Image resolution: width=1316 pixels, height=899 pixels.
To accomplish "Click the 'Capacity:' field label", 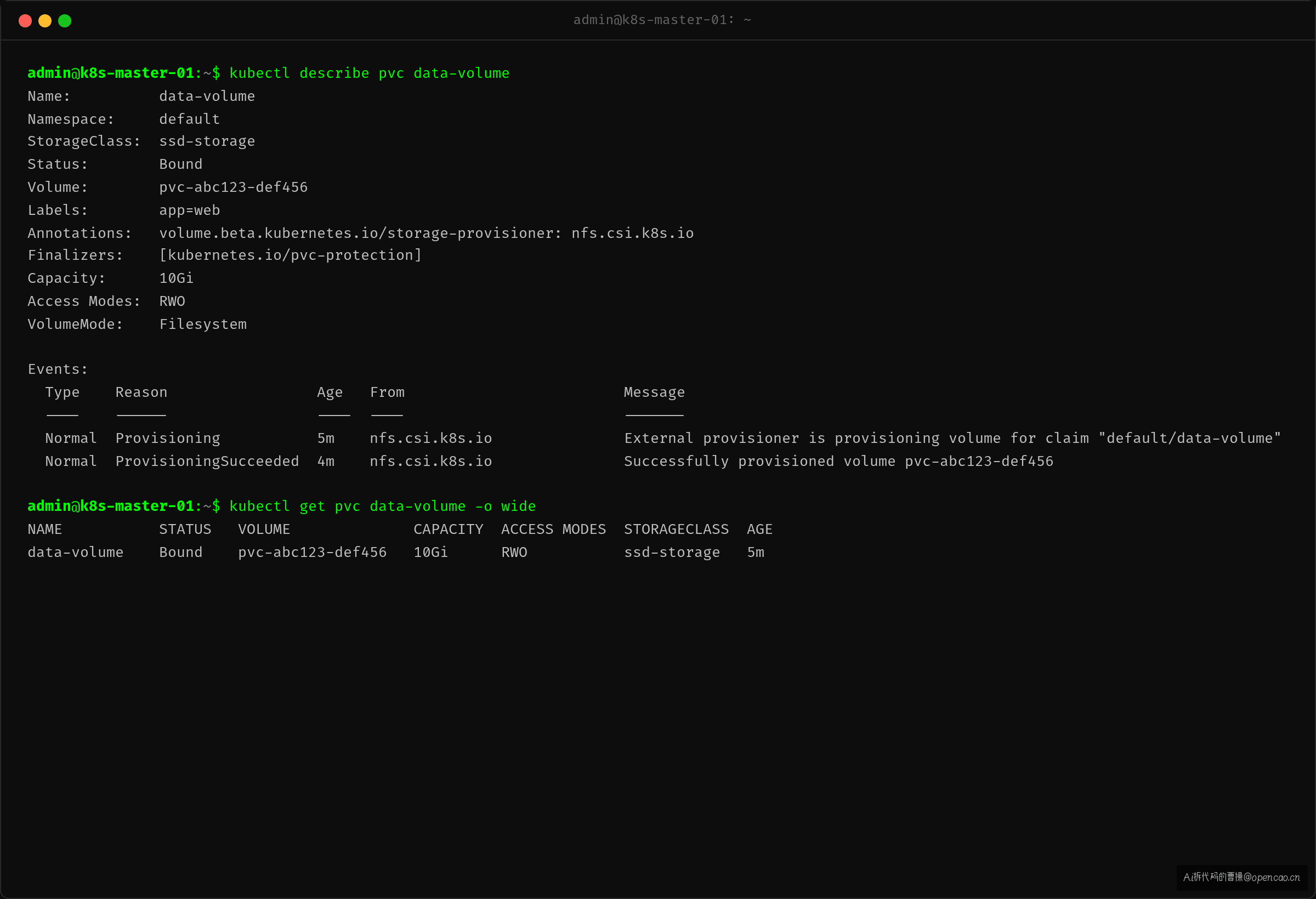I will pos(66,278).
